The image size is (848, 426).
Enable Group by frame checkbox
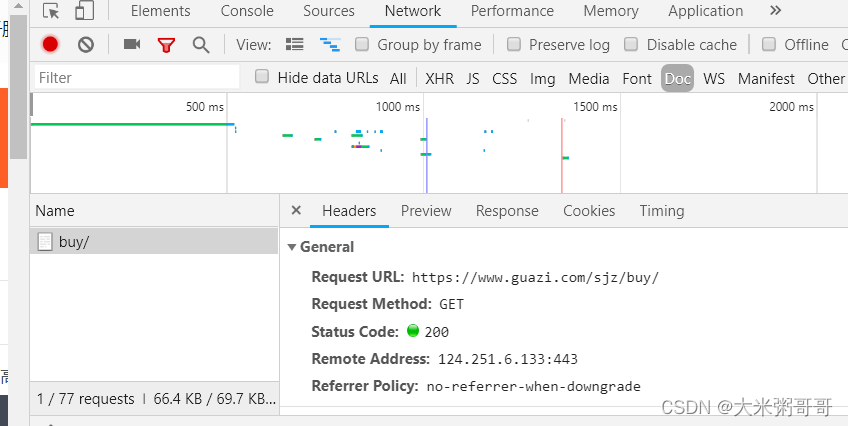(362, 44)
